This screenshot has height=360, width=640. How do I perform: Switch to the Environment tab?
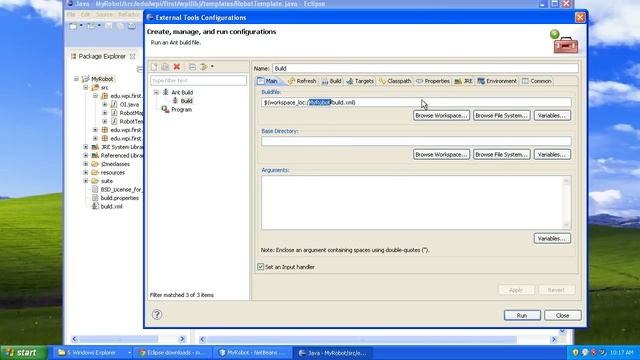coord(497,81)
